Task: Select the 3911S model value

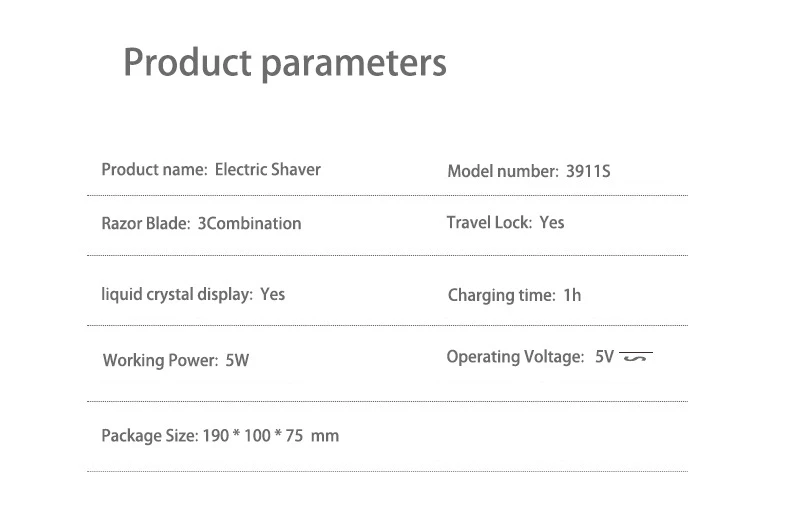Action: pyautogui.click(x=588, y=171)
